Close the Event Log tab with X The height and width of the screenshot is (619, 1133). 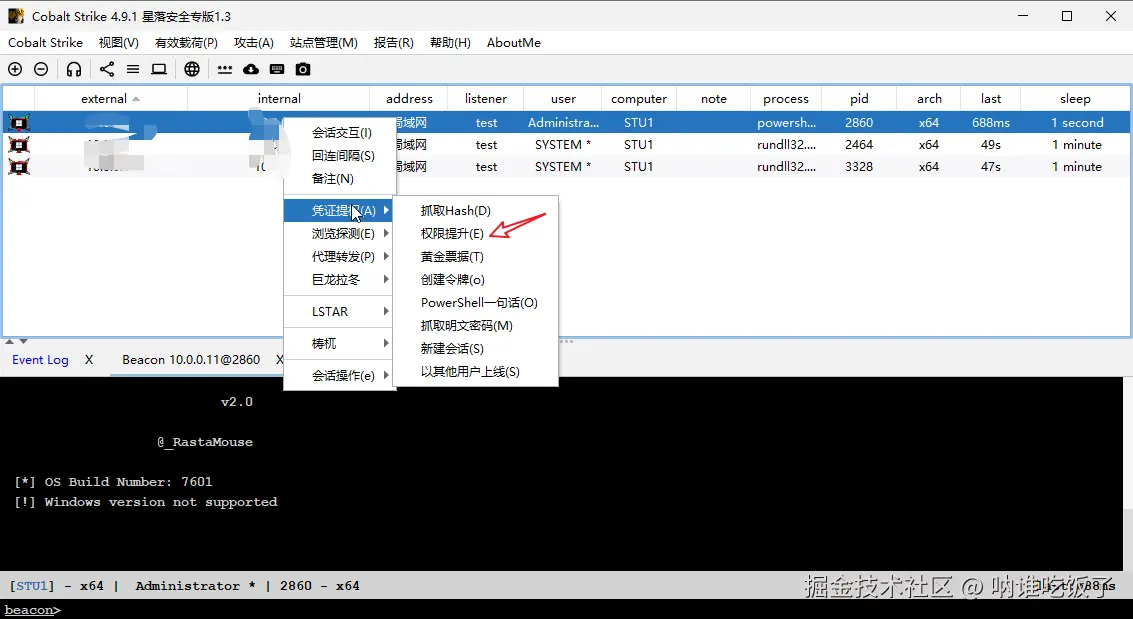point(89,360)
